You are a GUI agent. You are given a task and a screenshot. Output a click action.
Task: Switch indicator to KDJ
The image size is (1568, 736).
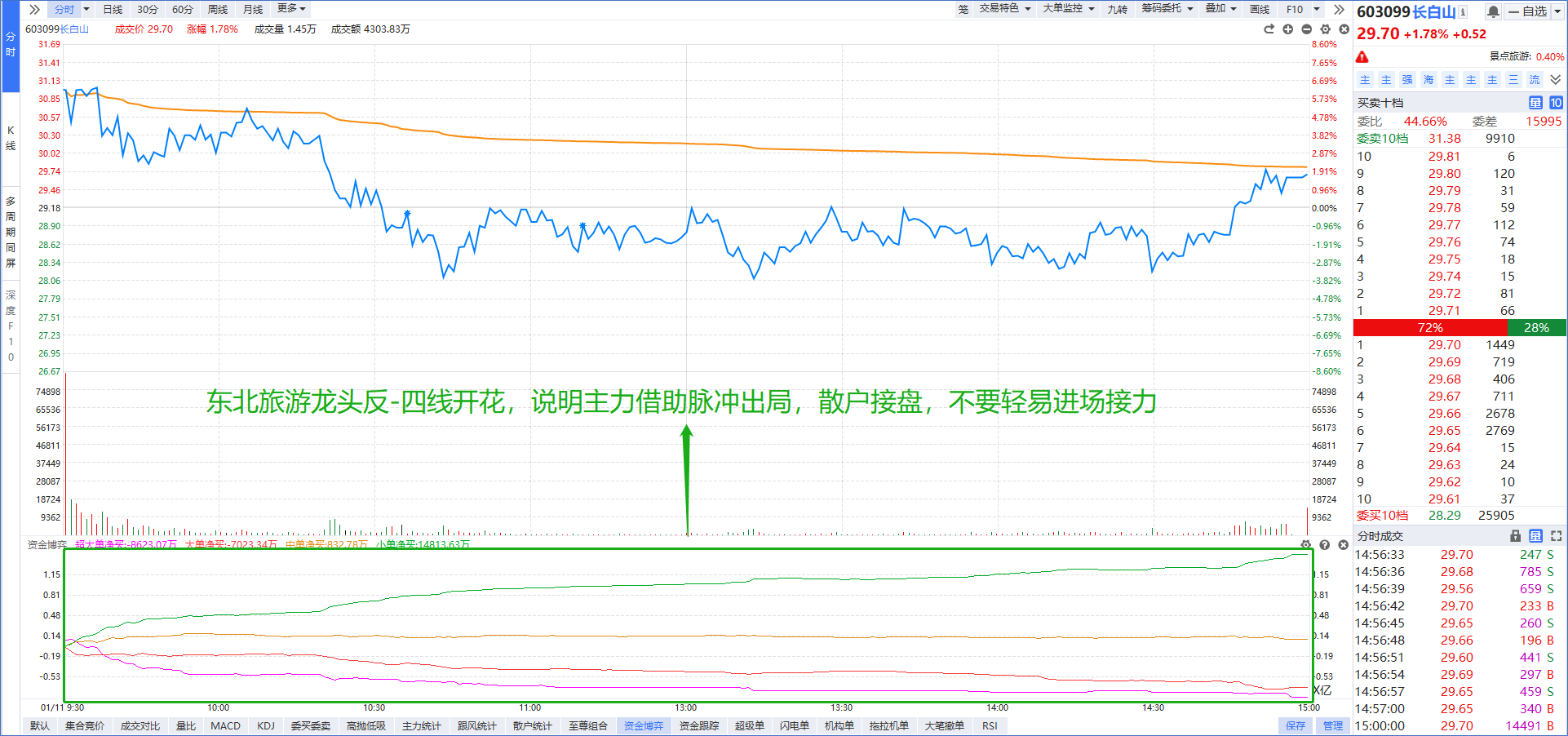(266, 726)
